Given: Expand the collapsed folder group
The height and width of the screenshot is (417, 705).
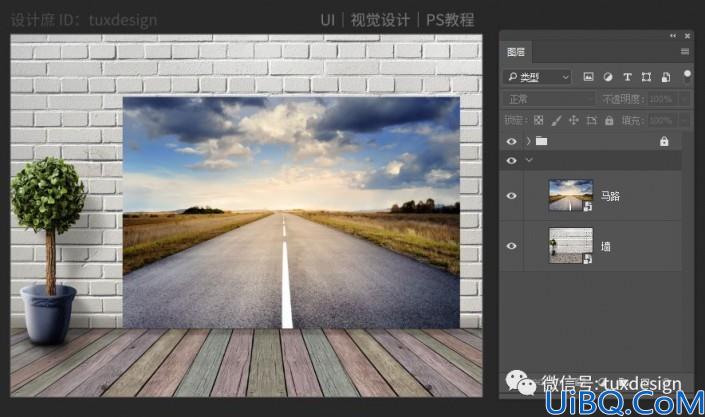Looking at the screenshot, I should (528, 141).
